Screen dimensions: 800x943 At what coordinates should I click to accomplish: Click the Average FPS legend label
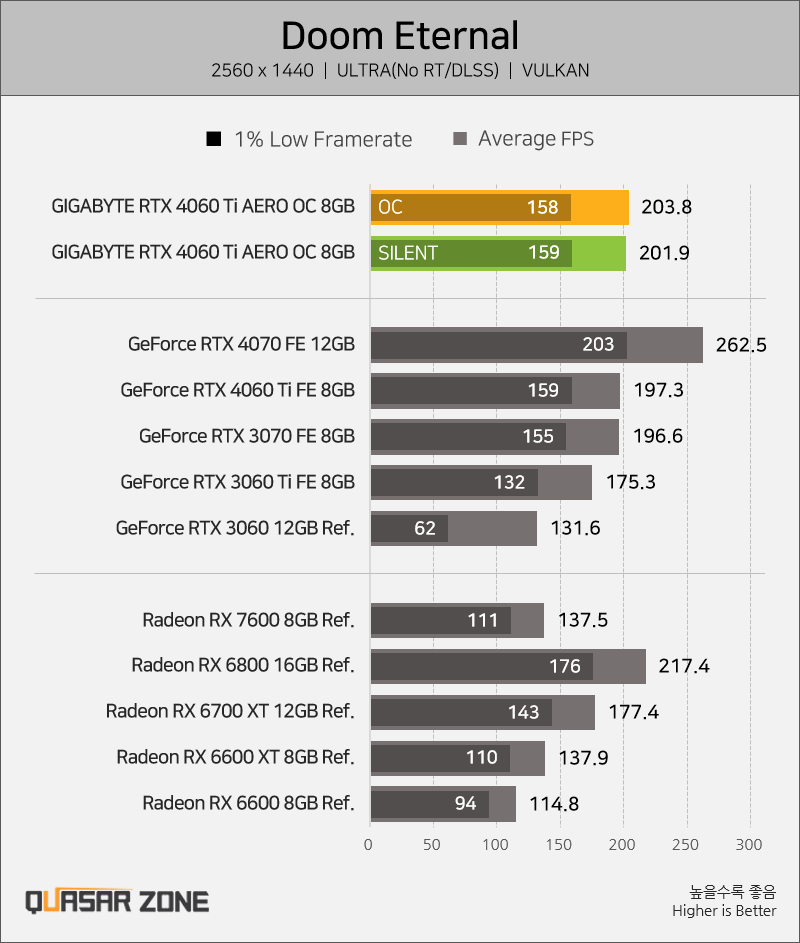point(536,139)
